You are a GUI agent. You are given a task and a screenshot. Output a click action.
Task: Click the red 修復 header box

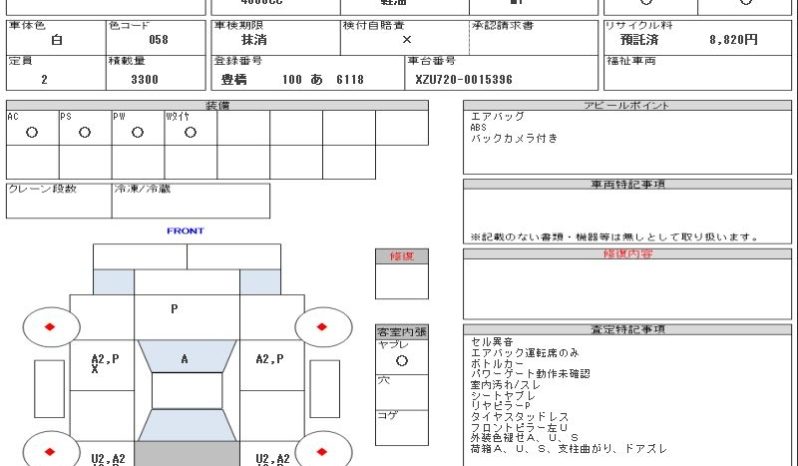pos(402,256)
